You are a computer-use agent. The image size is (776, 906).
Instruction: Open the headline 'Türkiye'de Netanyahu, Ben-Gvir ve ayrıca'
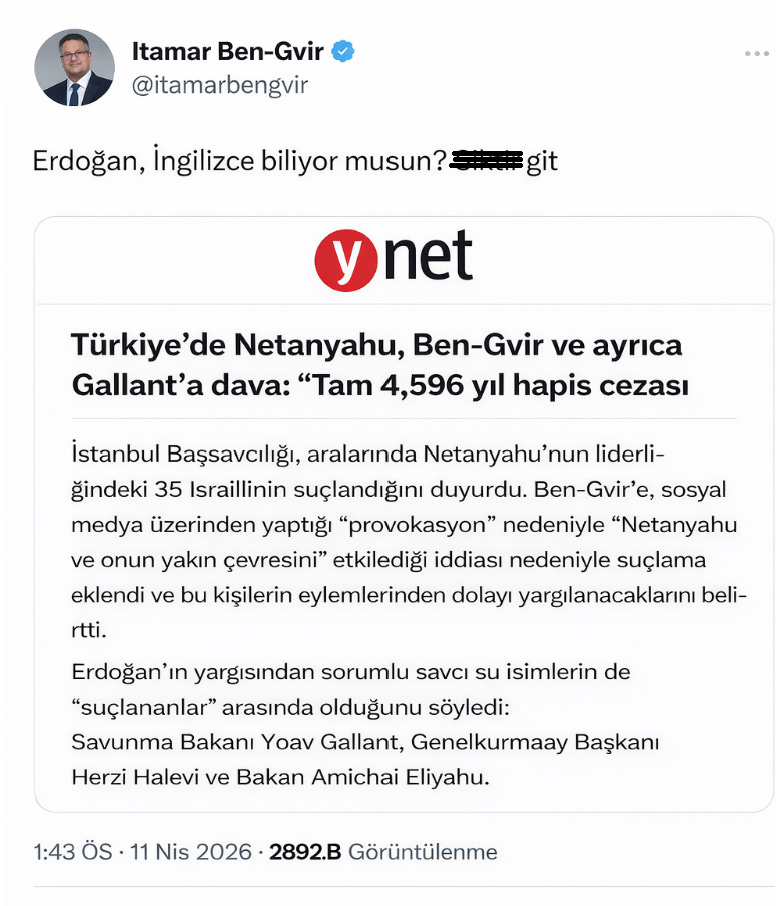[377, 346]
